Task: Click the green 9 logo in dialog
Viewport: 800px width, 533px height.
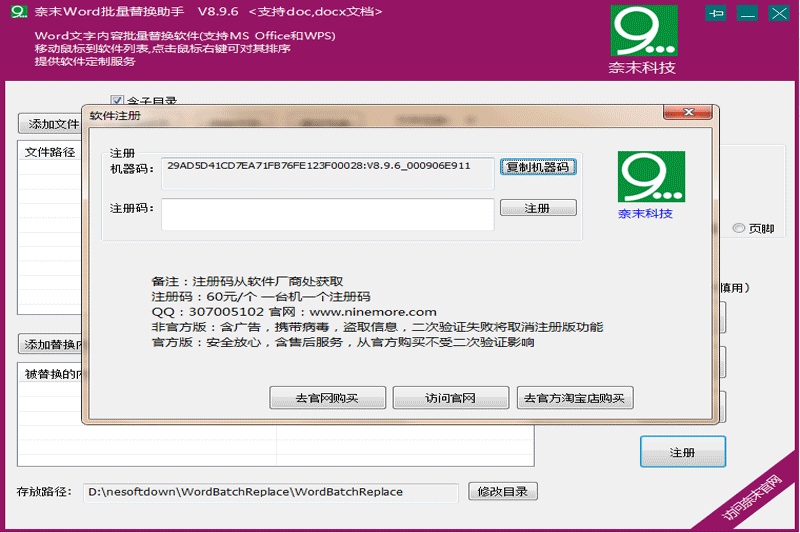Action: pyautogui.click(x=651, y=176)
